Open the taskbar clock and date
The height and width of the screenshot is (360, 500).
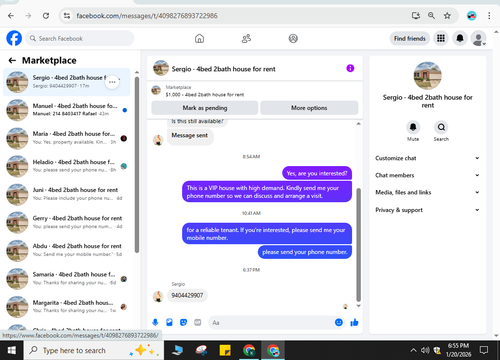click(458, 350)
